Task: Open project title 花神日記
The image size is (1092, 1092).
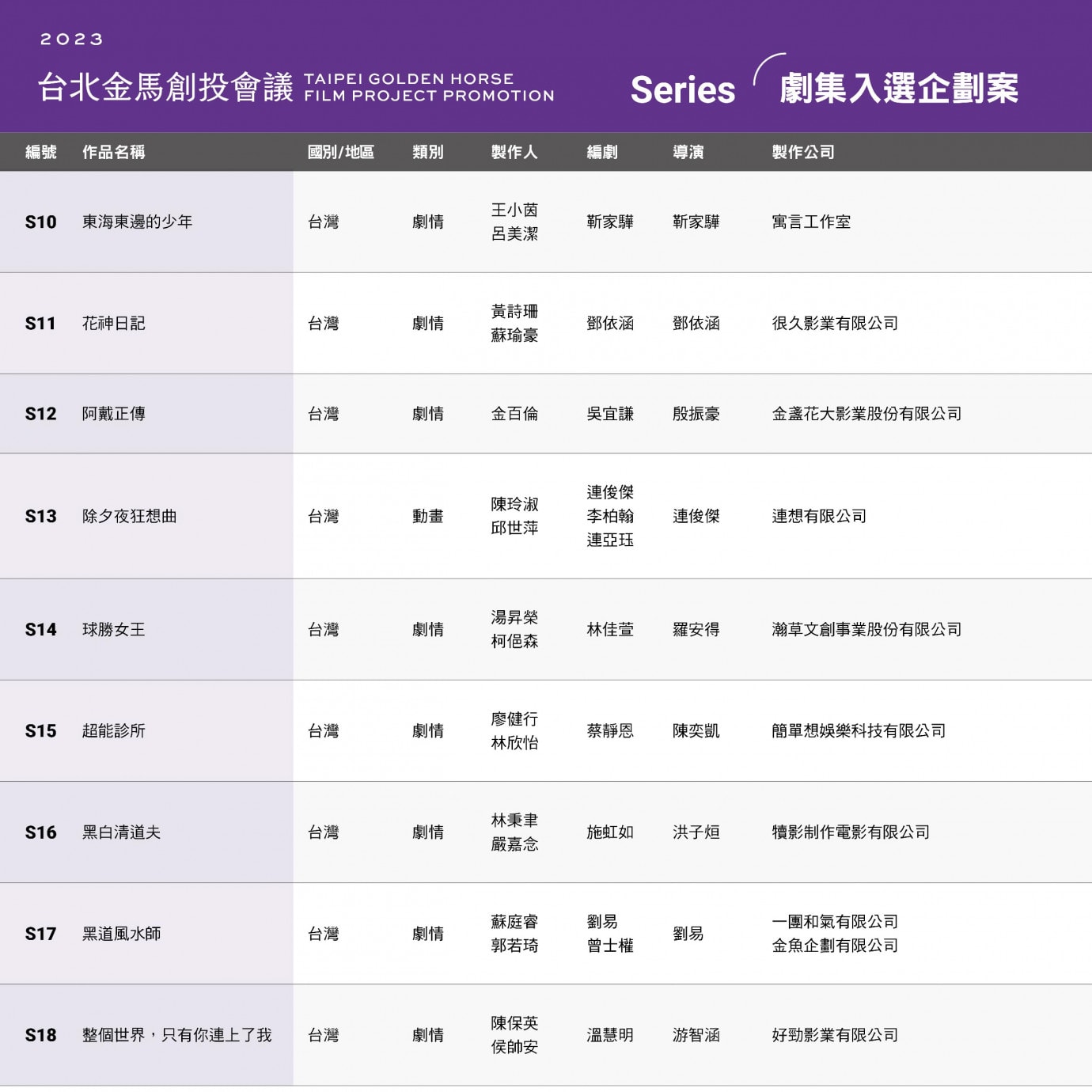Action: click(113, 323)
